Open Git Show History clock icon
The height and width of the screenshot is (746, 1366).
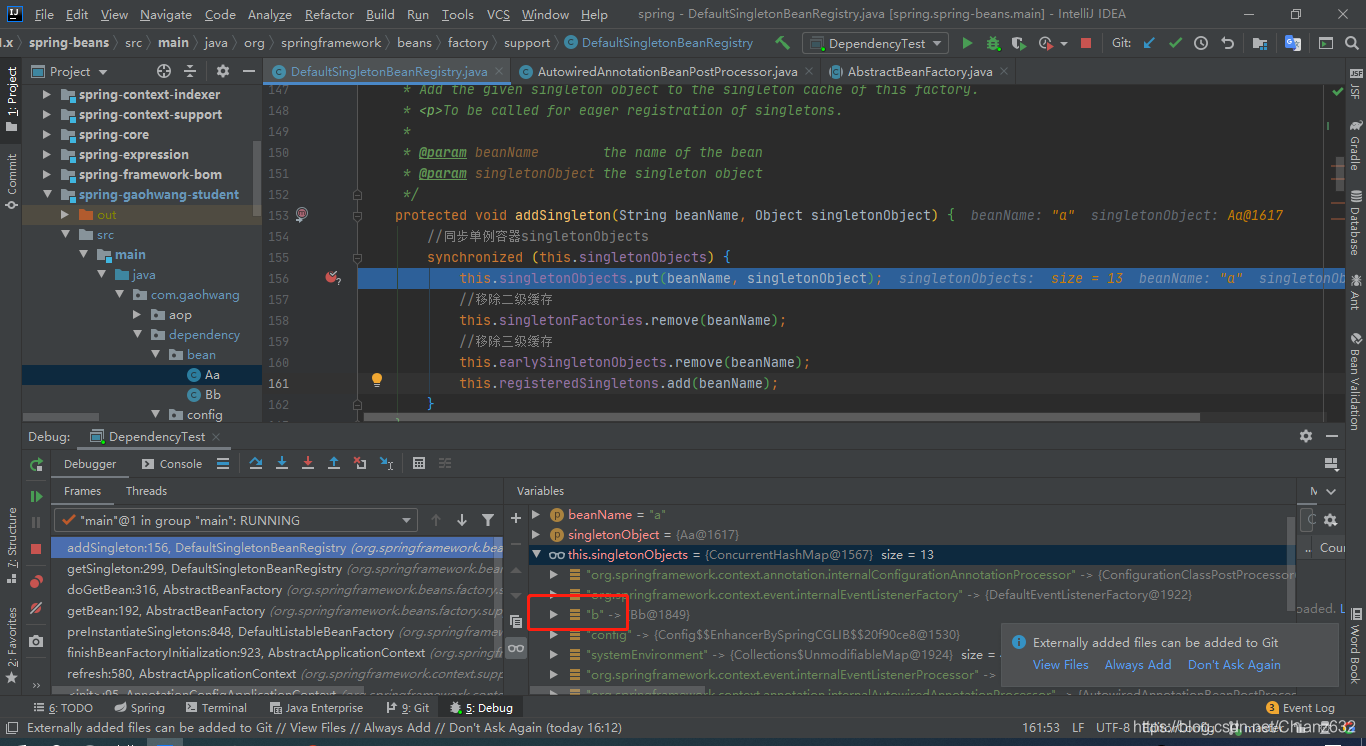(x=1201, y=43)
